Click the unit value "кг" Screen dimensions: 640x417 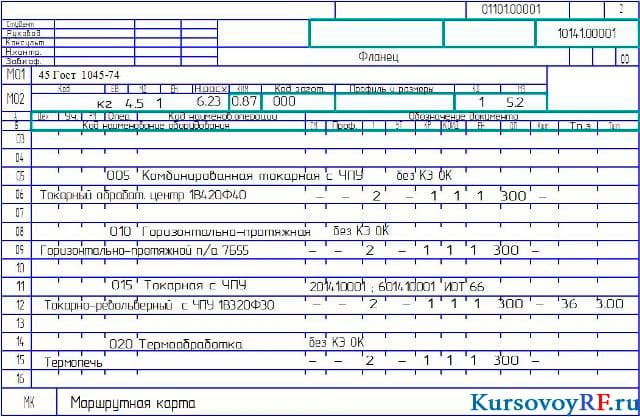(104, 104)
